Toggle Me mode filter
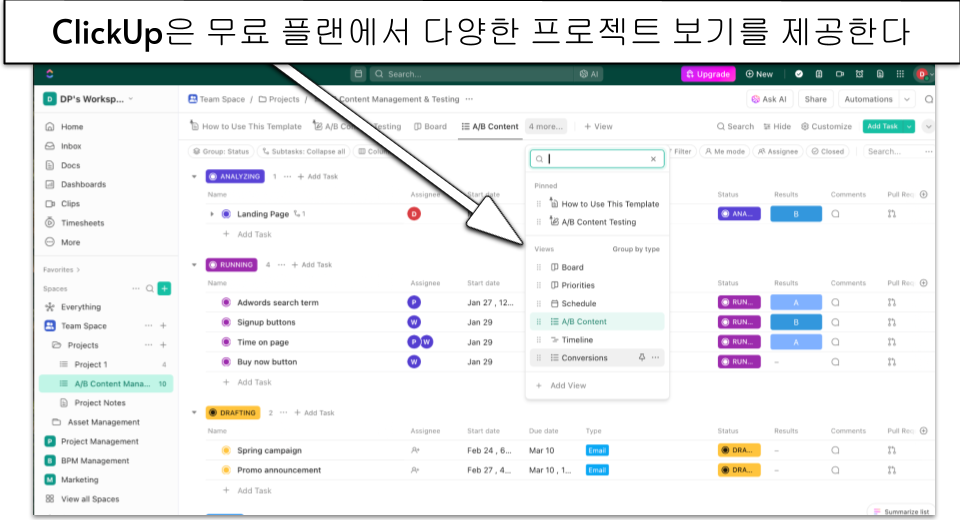Viewport: 960px width, 520px height. (723, 152)
